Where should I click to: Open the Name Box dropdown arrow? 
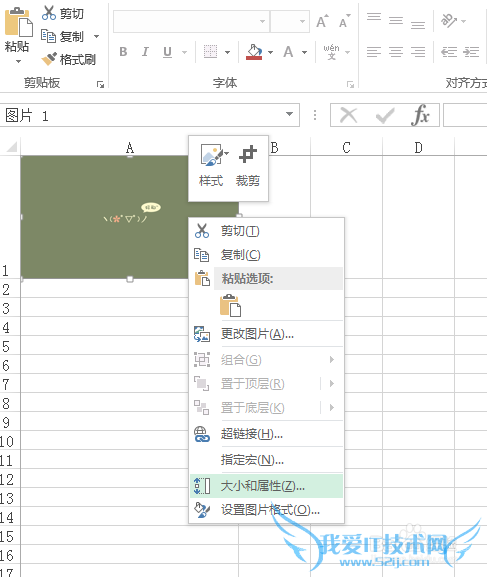click(x=290, y=114)
